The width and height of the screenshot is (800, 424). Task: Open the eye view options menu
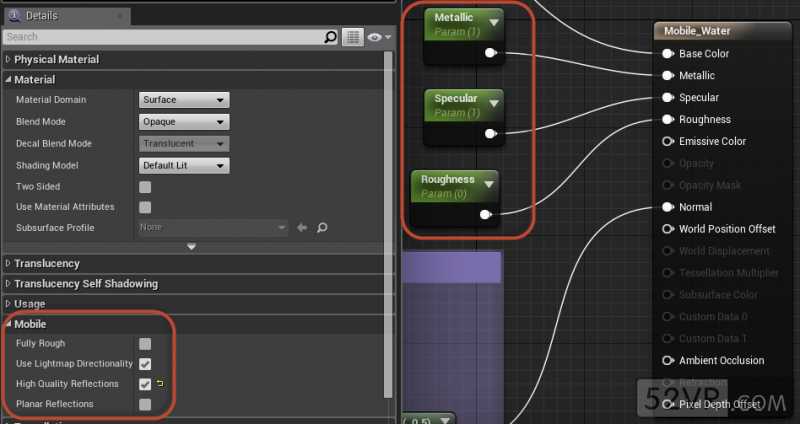[x=379, y=37]
